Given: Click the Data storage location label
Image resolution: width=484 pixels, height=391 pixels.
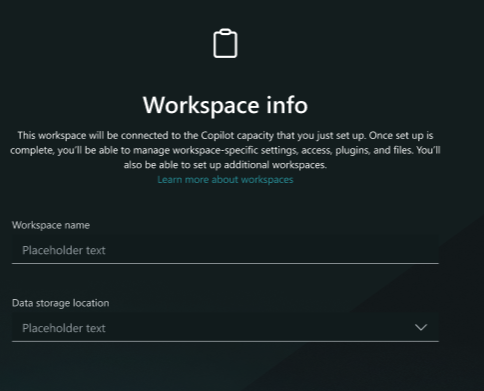Looking at the screenshot, I should coord(60,303).
